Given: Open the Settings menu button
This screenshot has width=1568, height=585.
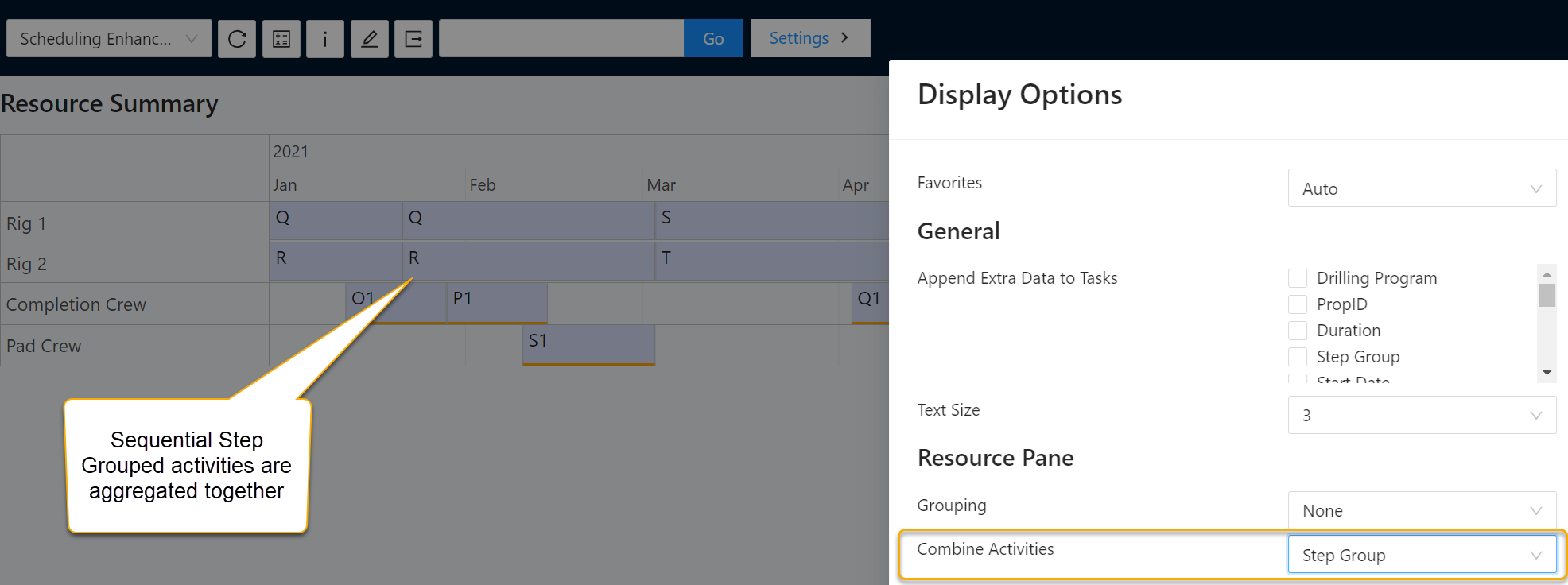Looking at the screenshot, I should click(809, 38).
